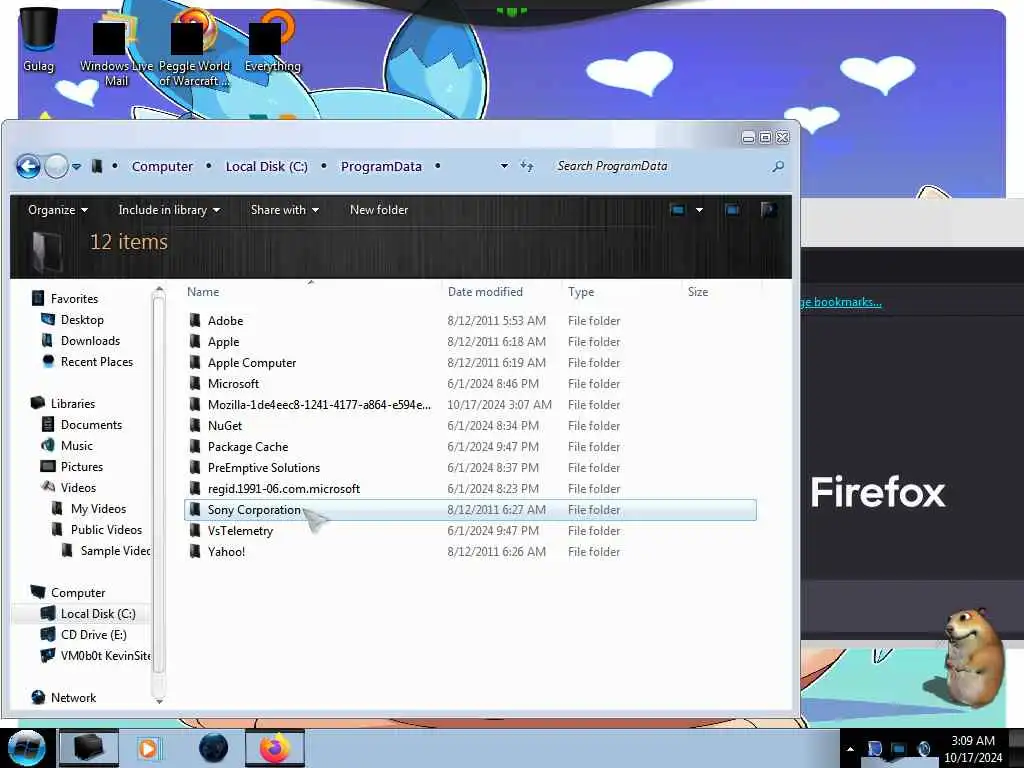Open Downloads in navigation pane

pyautogui.click(x=90, y=340)
